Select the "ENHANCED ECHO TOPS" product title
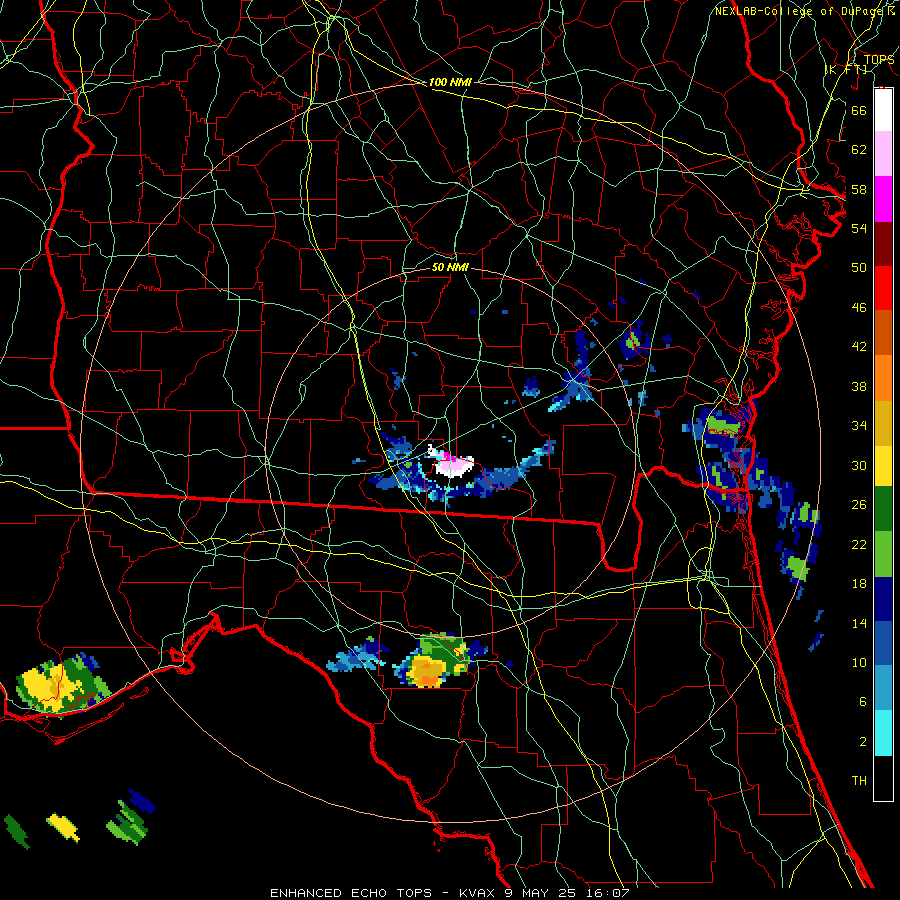Screen dimensions: 900x900 [351, 893]
